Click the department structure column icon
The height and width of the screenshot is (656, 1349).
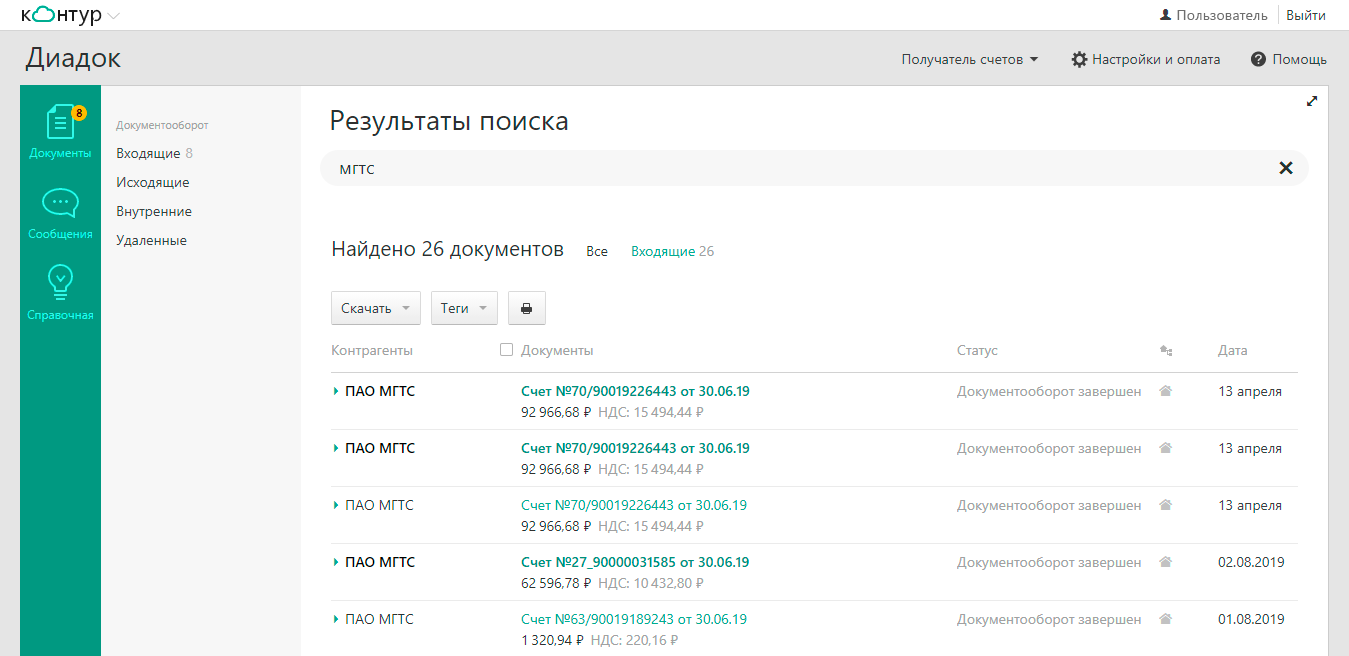coord(1165,351)
